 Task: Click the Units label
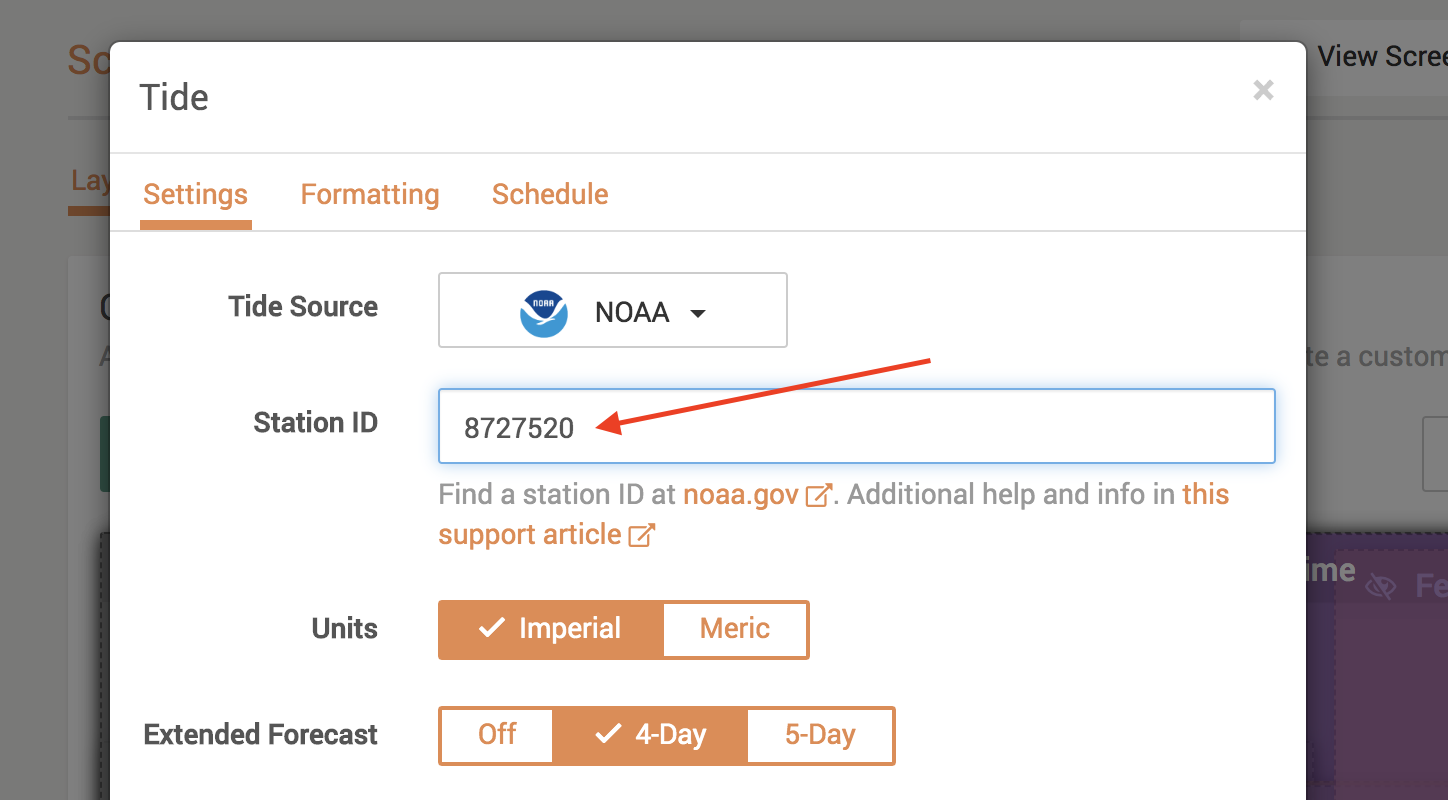pos(345,629)
